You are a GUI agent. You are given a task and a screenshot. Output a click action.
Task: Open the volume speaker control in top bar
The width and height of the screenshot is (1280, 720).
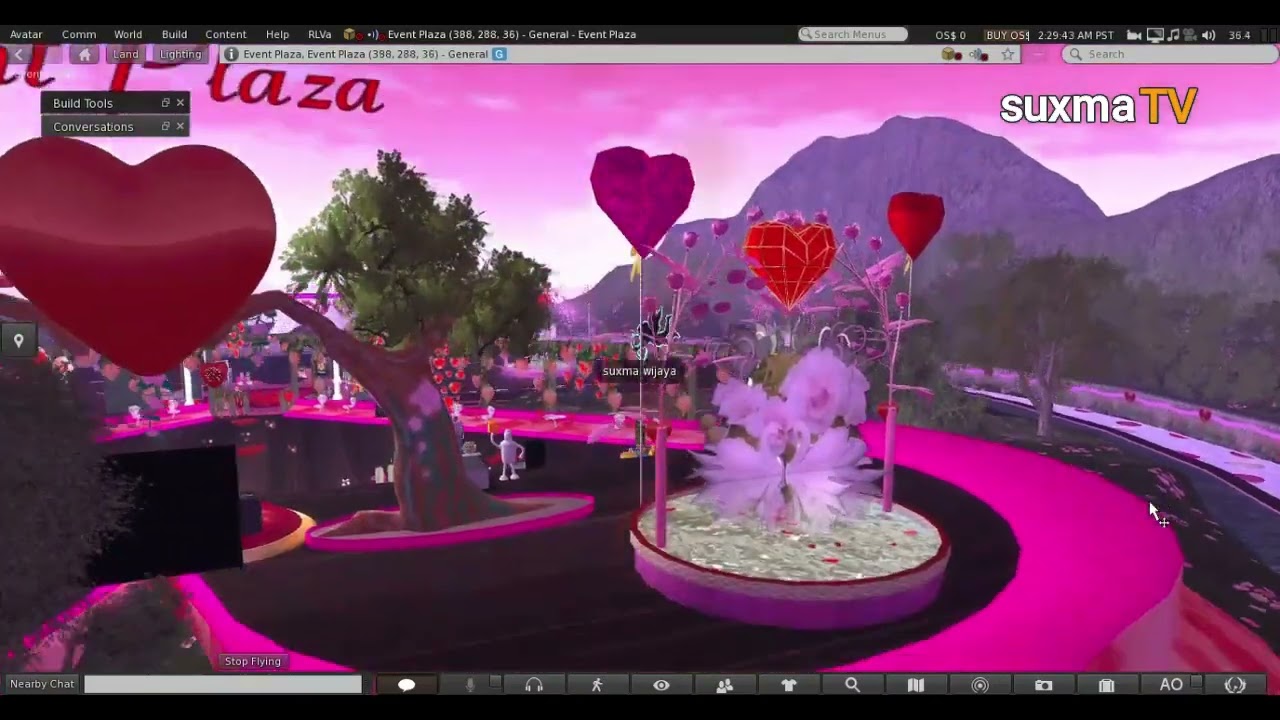pos(1209,35)
